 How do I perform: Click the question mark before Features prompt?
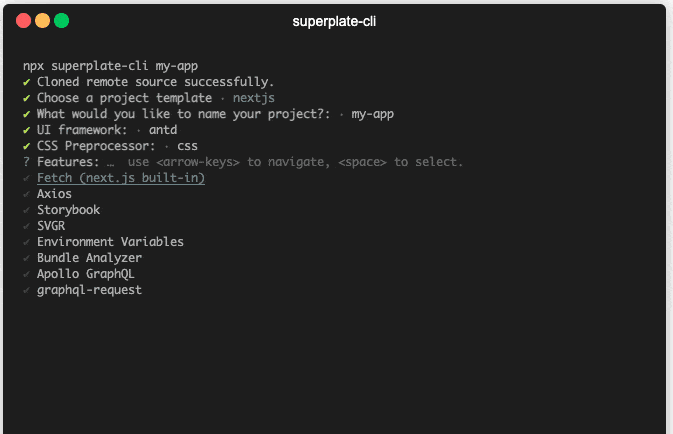click(x=27, y=162)
